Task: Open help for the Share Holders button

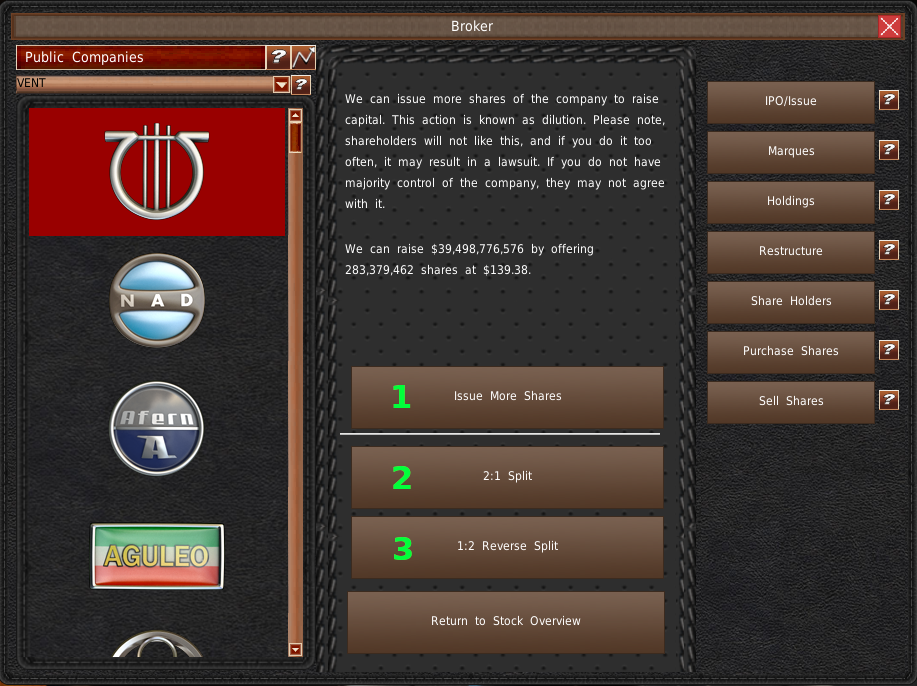Action: [x=888, y=300]
